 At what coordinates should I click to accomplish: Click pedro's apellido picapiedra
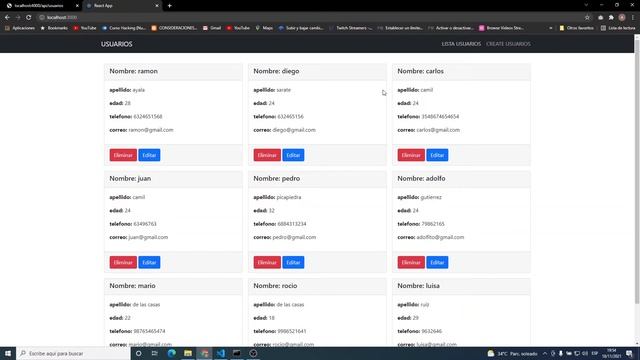[289, 197]
